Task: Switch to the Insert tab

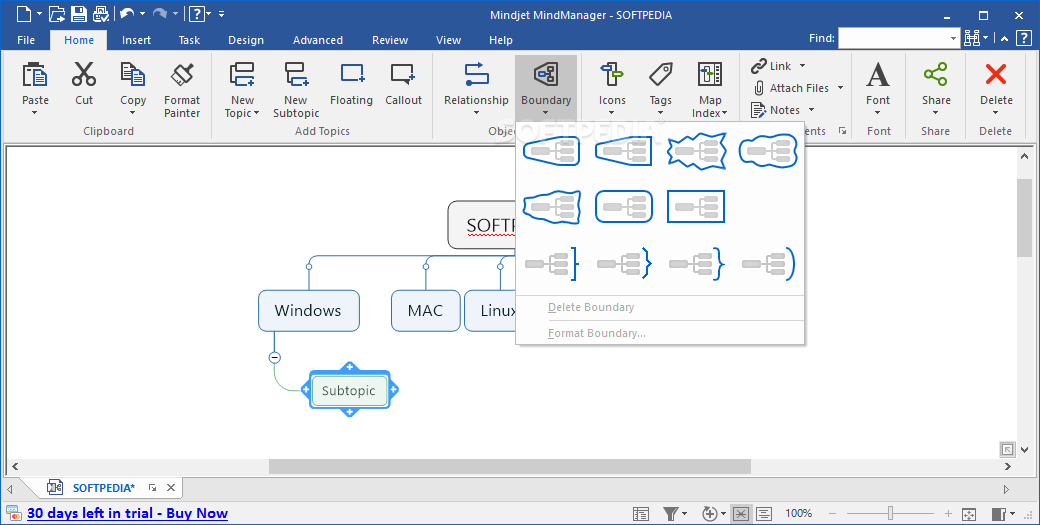Action: [x=136, y=40]
